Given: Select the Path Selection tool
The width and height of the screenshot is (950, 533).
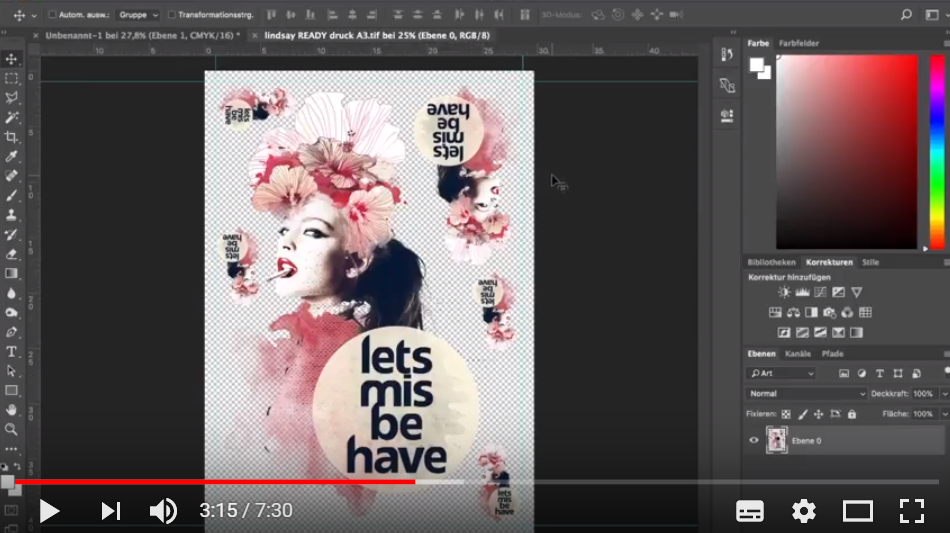Looking at the screenshot, I should pyautogui.click(x=12, y=371).
